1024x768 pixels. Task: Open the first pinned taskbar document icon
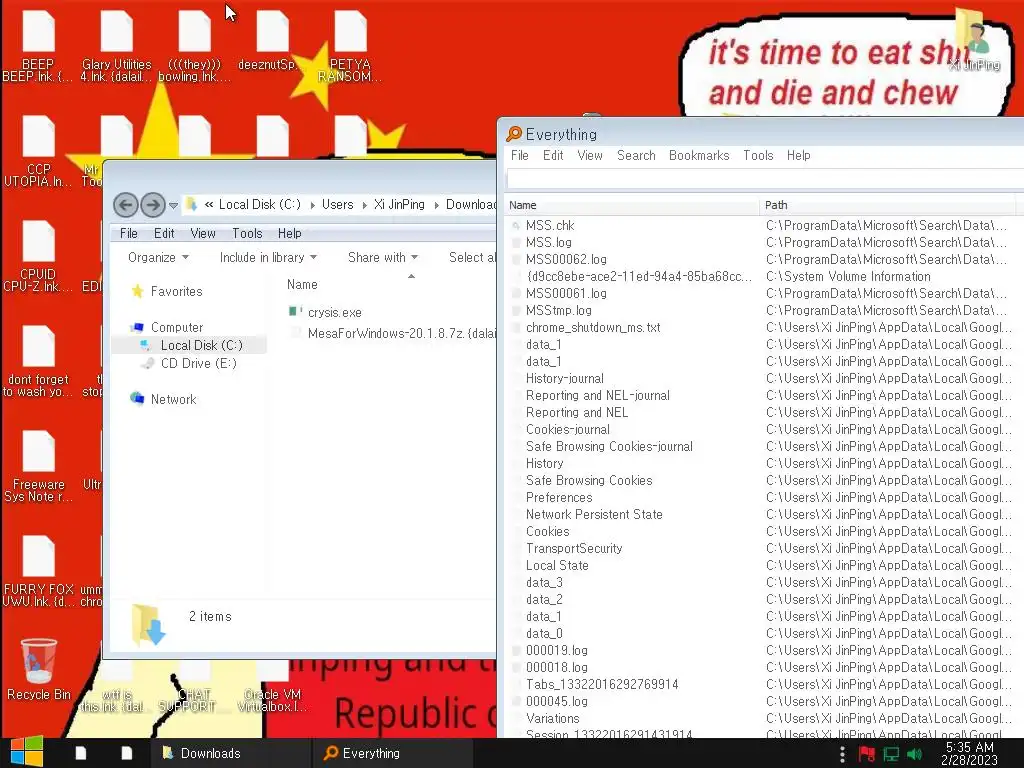pyautogui.click(x=81, y=753)
